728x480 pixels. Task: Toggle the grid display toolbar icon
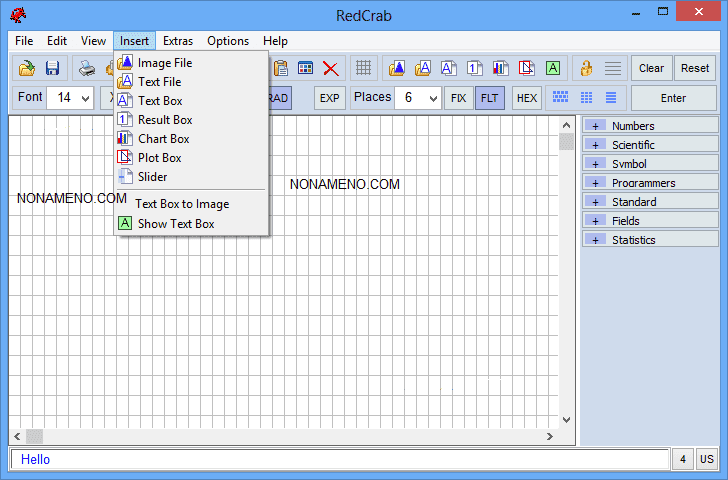364,68
